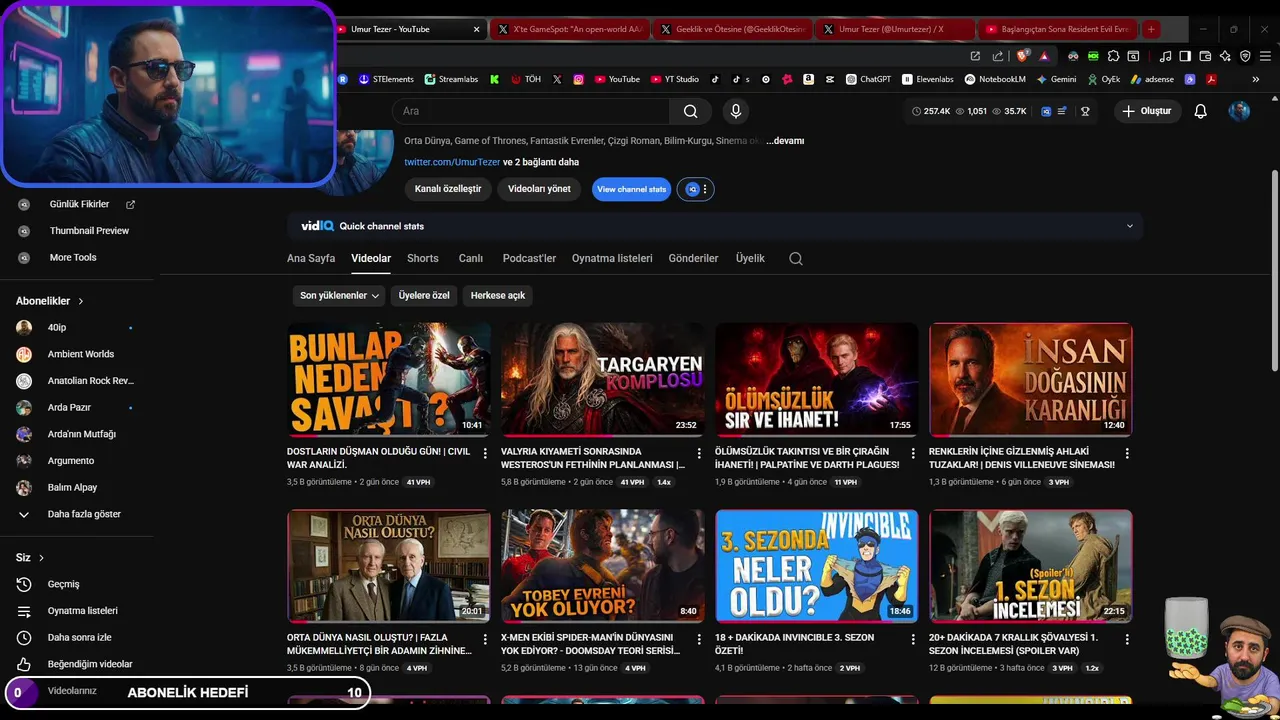
Task: Switch to Shorts channel tab
Action: coord(423,258)
